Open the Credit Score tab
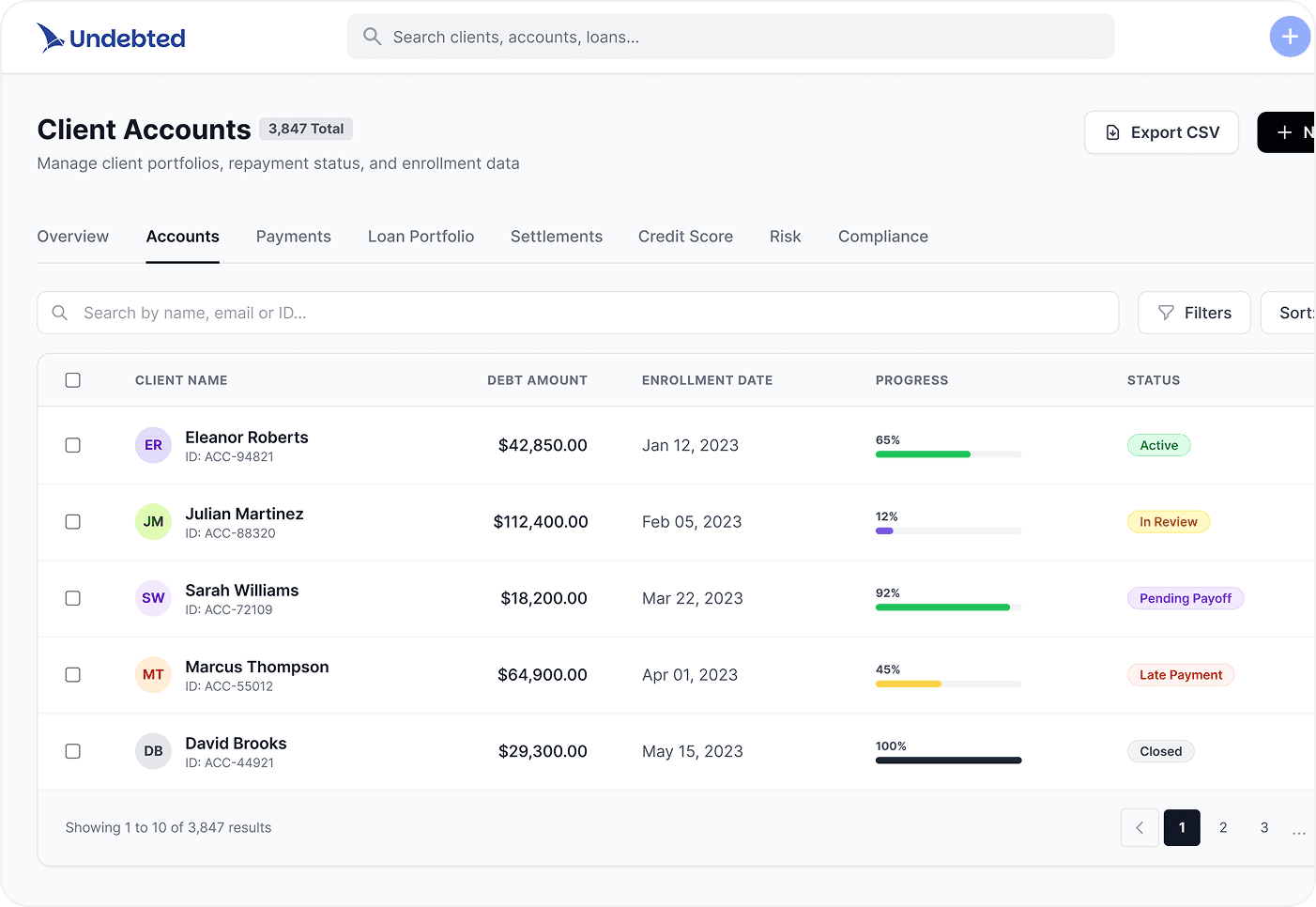The image size is (1316, 907). 686,237
